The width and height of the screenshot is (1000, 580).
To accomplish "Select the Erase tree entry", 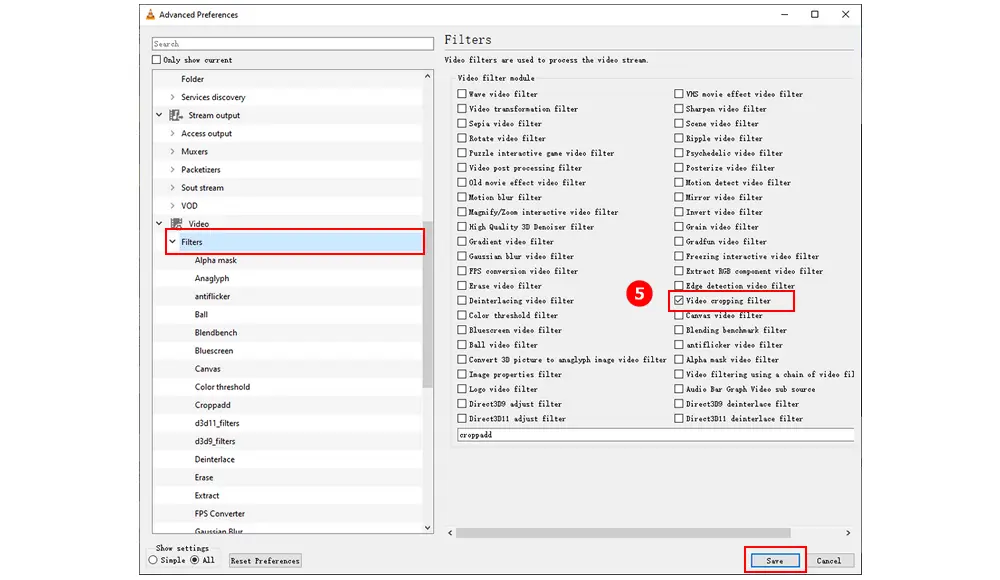I will click(x=203, y=477).
